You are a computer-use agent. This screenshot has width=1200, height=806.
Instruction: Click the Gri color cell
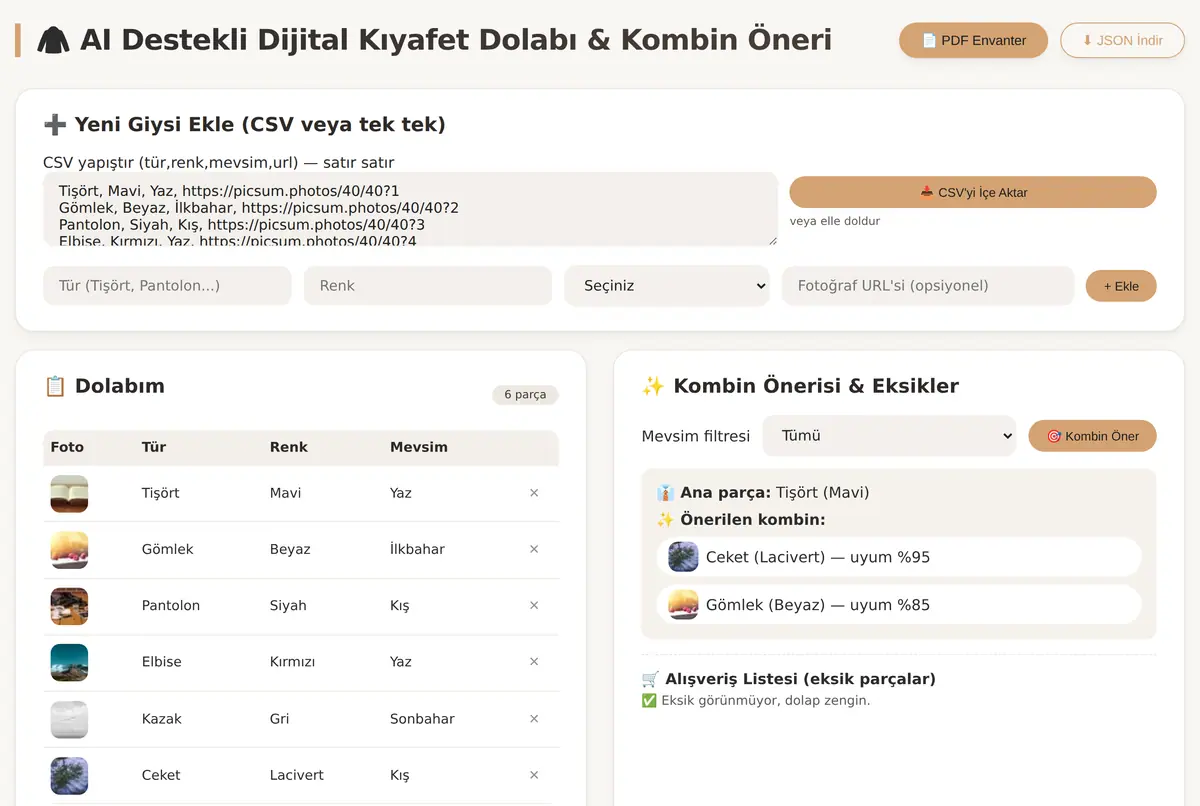click(279, 718)
